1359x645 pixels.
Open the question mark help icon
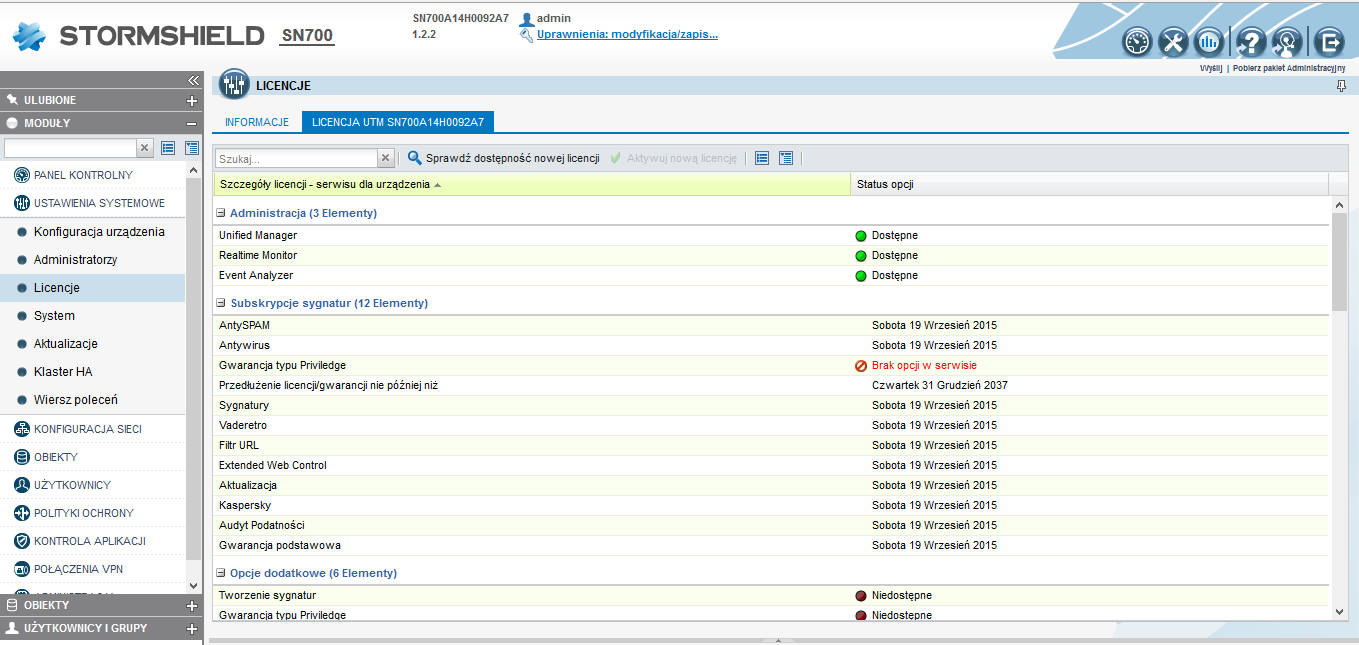tap(1251, 42)
